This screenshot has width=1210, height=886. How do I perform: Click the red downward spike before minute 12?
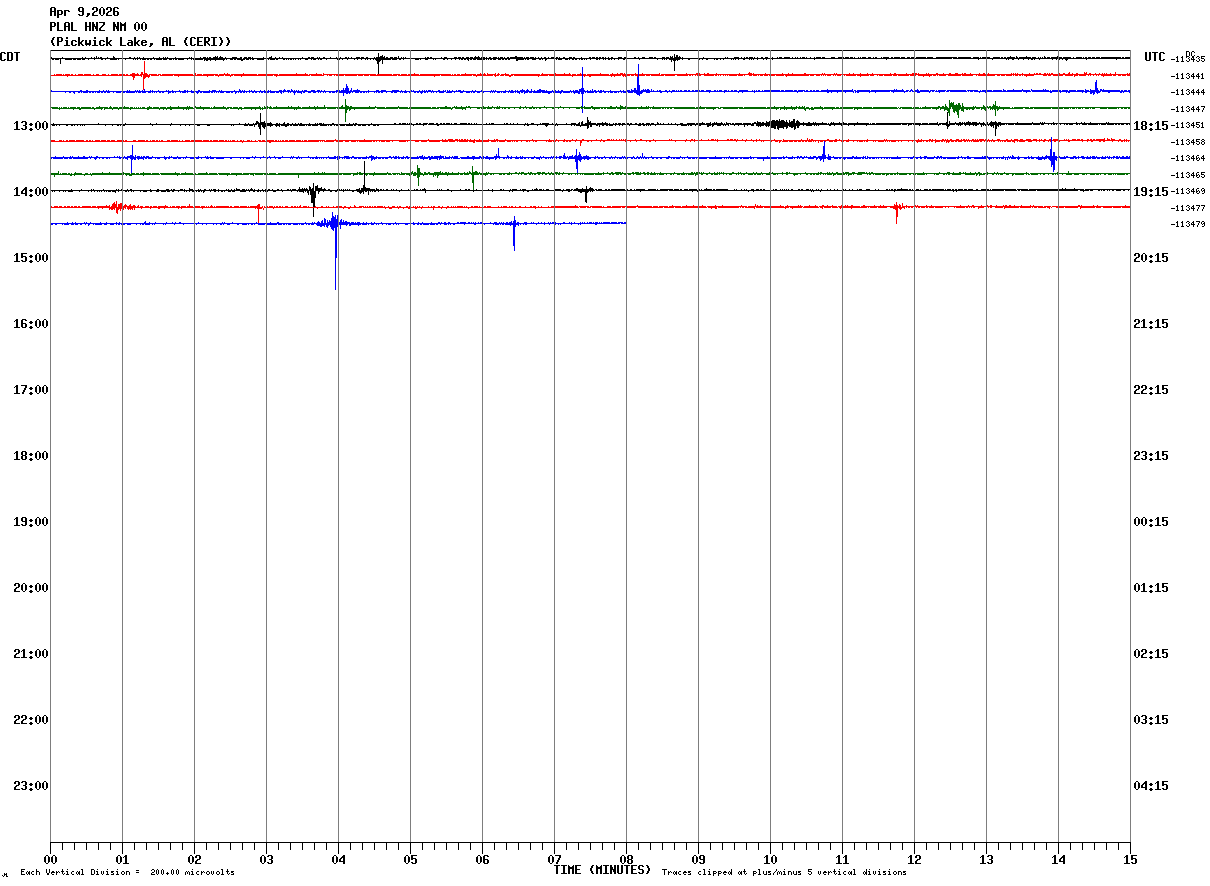(x=896, y=213)
